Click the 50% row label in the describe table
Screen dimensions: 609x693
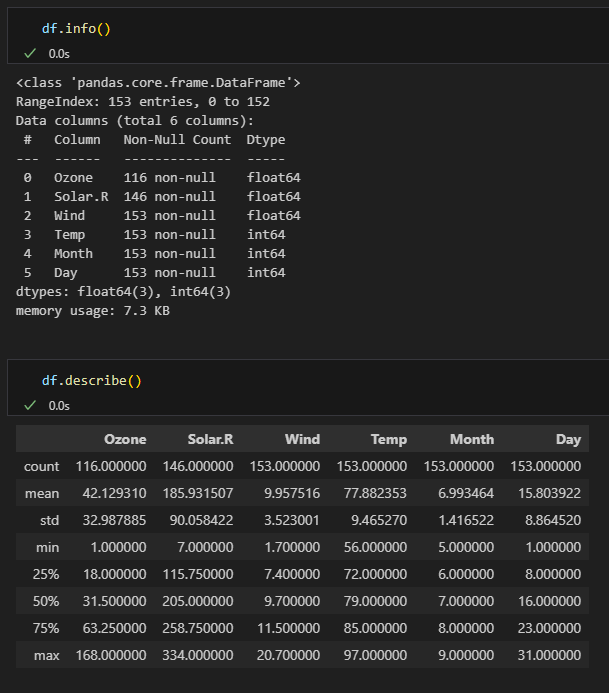coord(46,601)
